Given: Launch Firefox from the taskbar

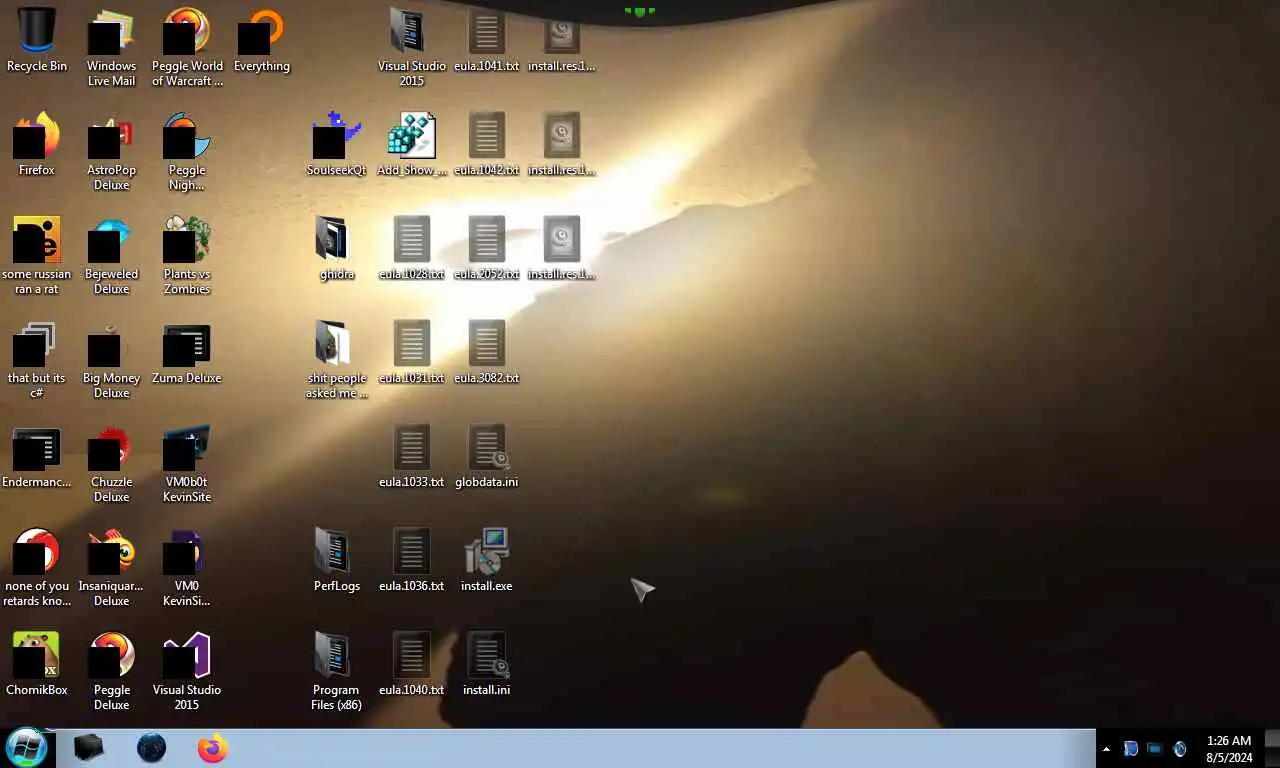Looking at the screenshot, I should 213,748.
